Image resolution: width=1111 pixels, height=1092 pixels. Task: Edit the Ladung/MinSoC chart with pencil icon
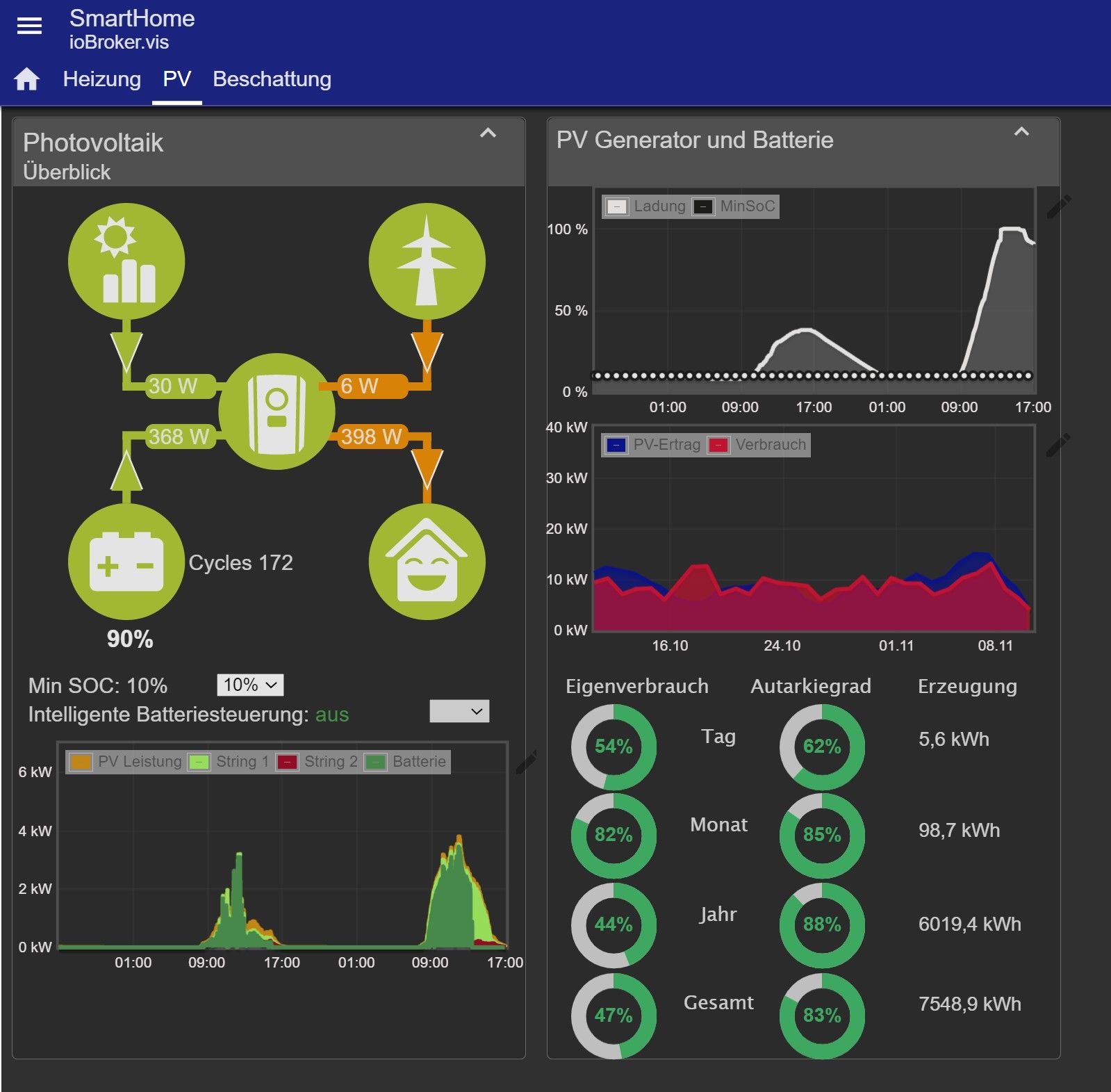click(1058, 206)
